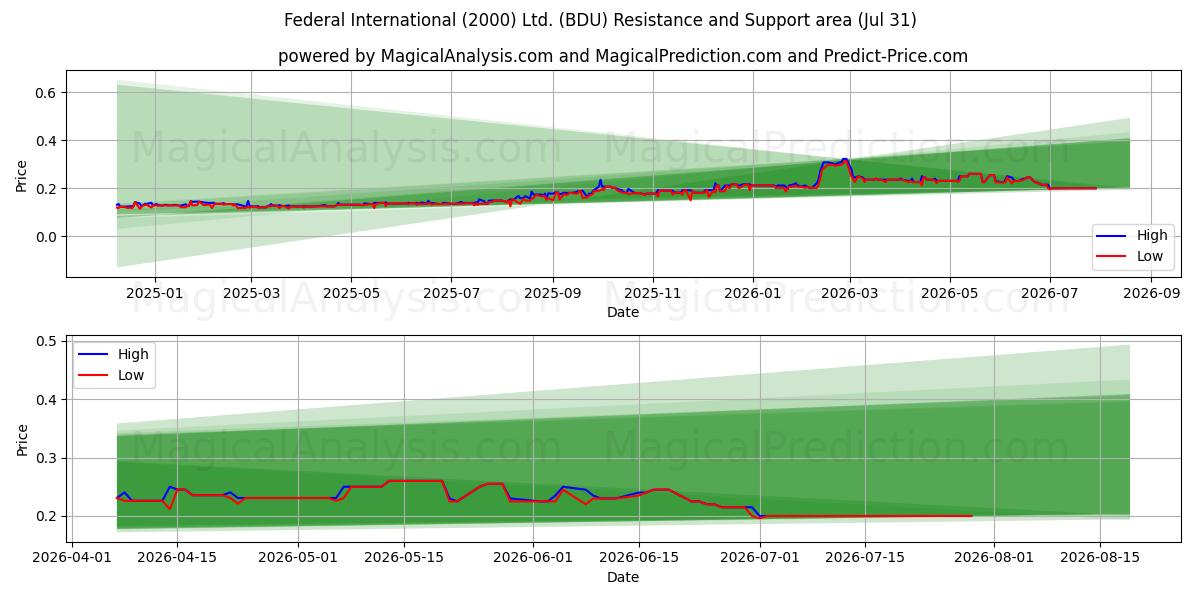Click the '2026-08-01' label on bottom chart
This screenshot has height=600, width=1200.
(x=994, y=559)
